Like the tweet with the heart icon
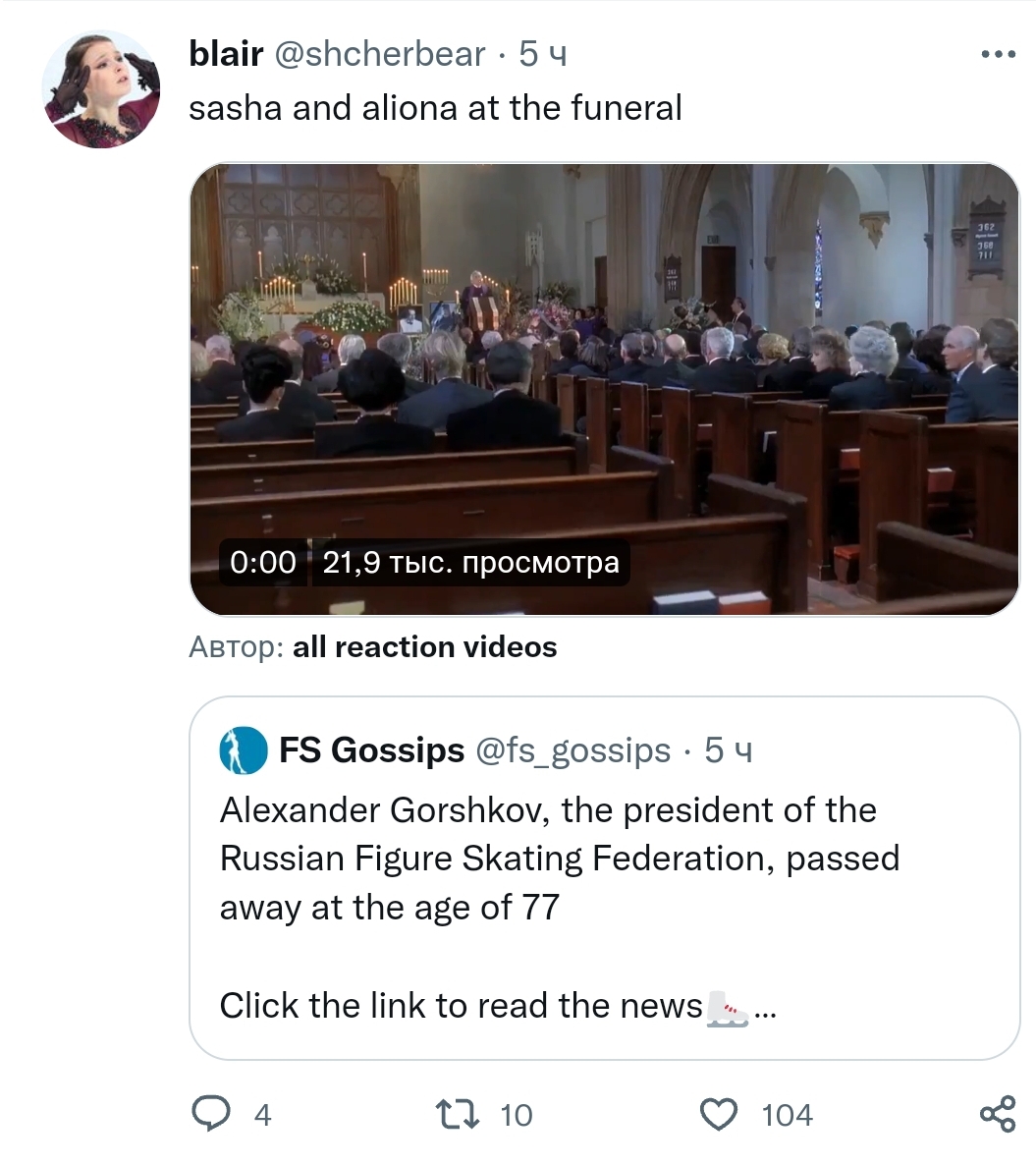 [719, 1114]
